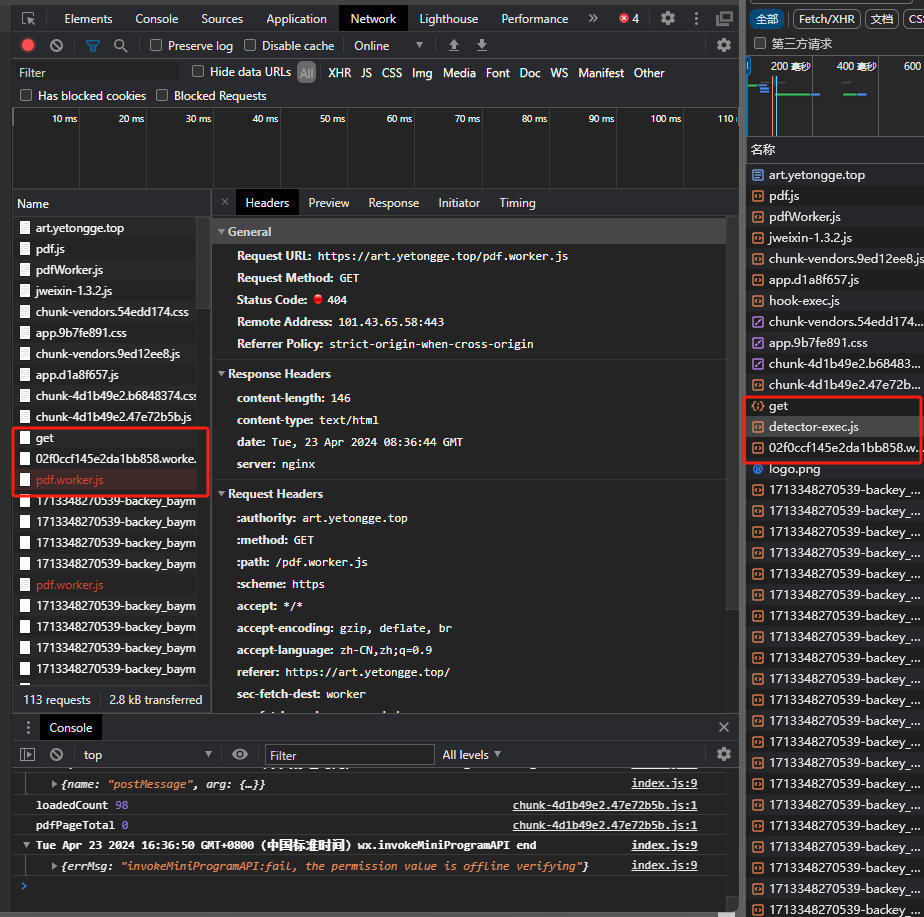Open the Timing tab of the request
The height and width of the screenshot is (917, 924).
(x=517, y=203)
